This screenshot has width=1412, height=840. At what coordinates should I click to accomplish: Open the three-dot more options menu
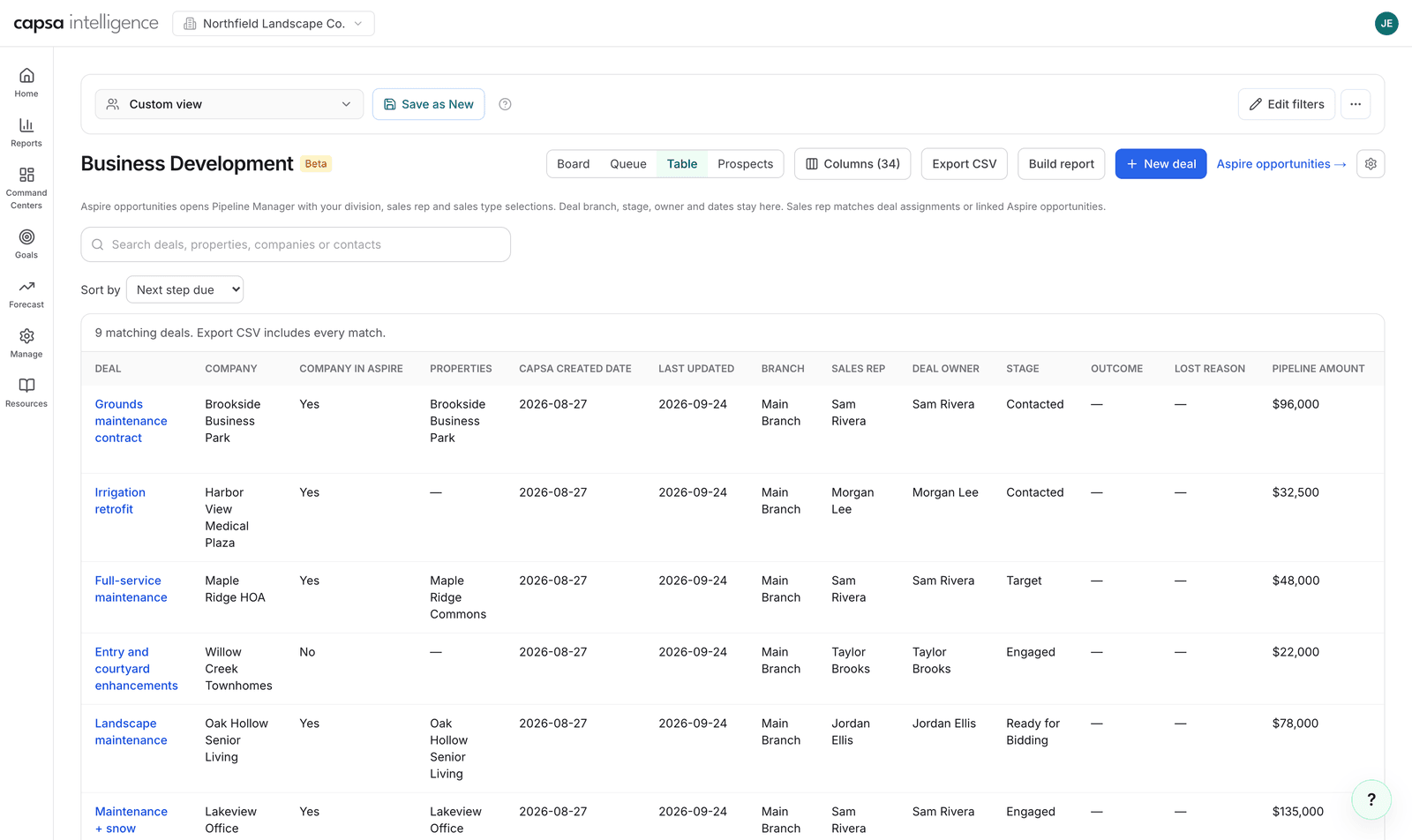(x=1356, y=104)
